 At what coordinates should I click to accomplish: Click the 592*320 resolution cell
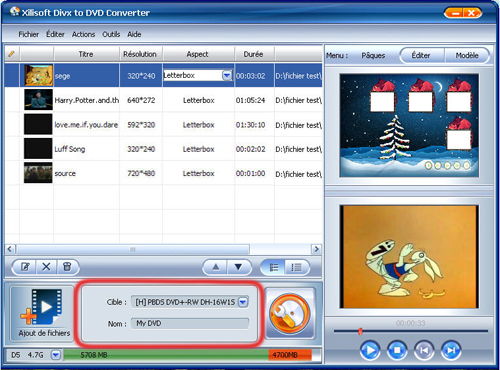pyautogui.click(x=141, y=125)
